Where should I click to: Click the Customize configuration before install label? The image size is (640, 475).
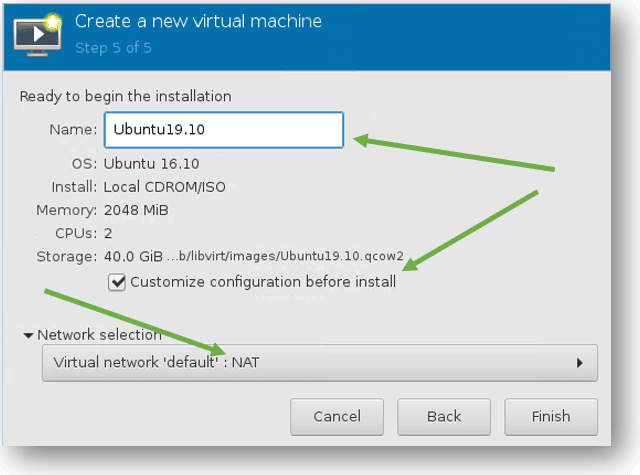pyautogui.click(x=263, y=282)
